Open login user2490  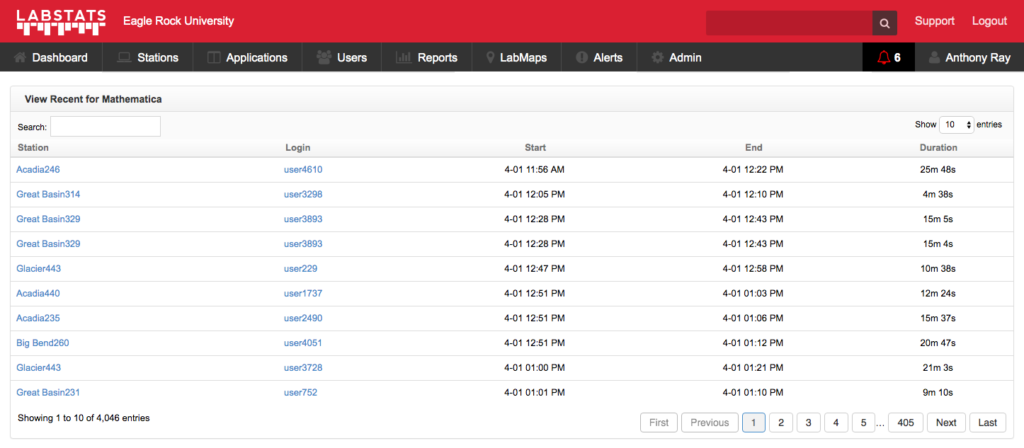tap(303, 318)
